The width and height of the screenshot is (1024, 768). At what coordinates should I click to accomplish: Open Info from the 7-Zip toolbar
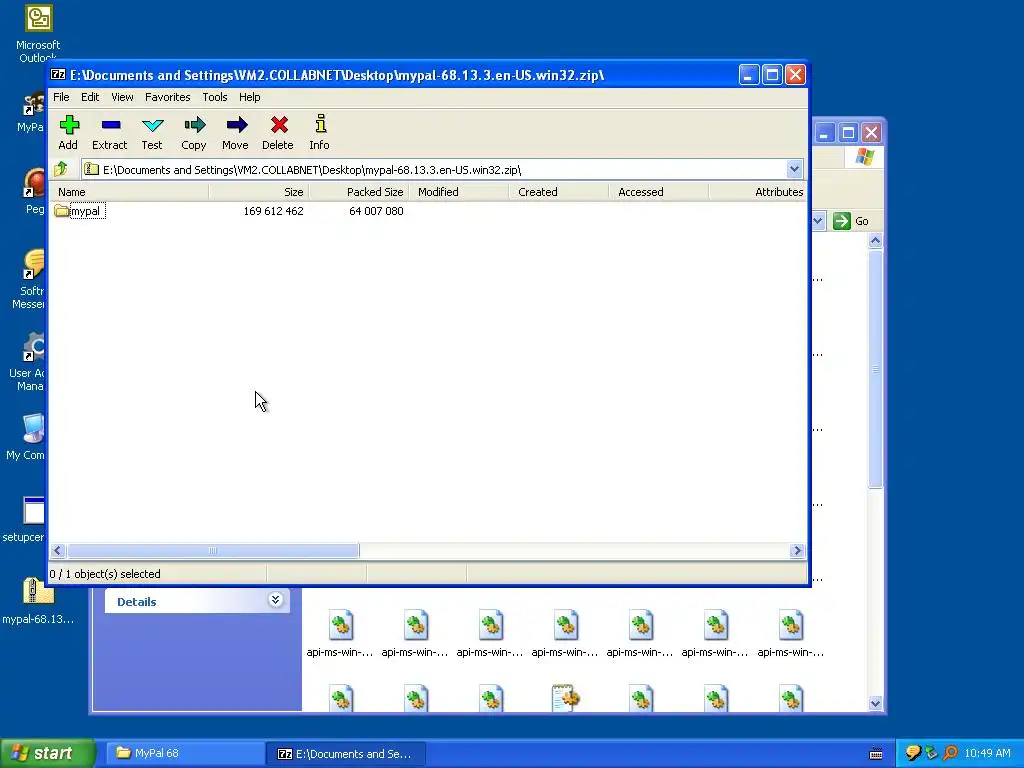pyautogui.click(x=320, y=133)
